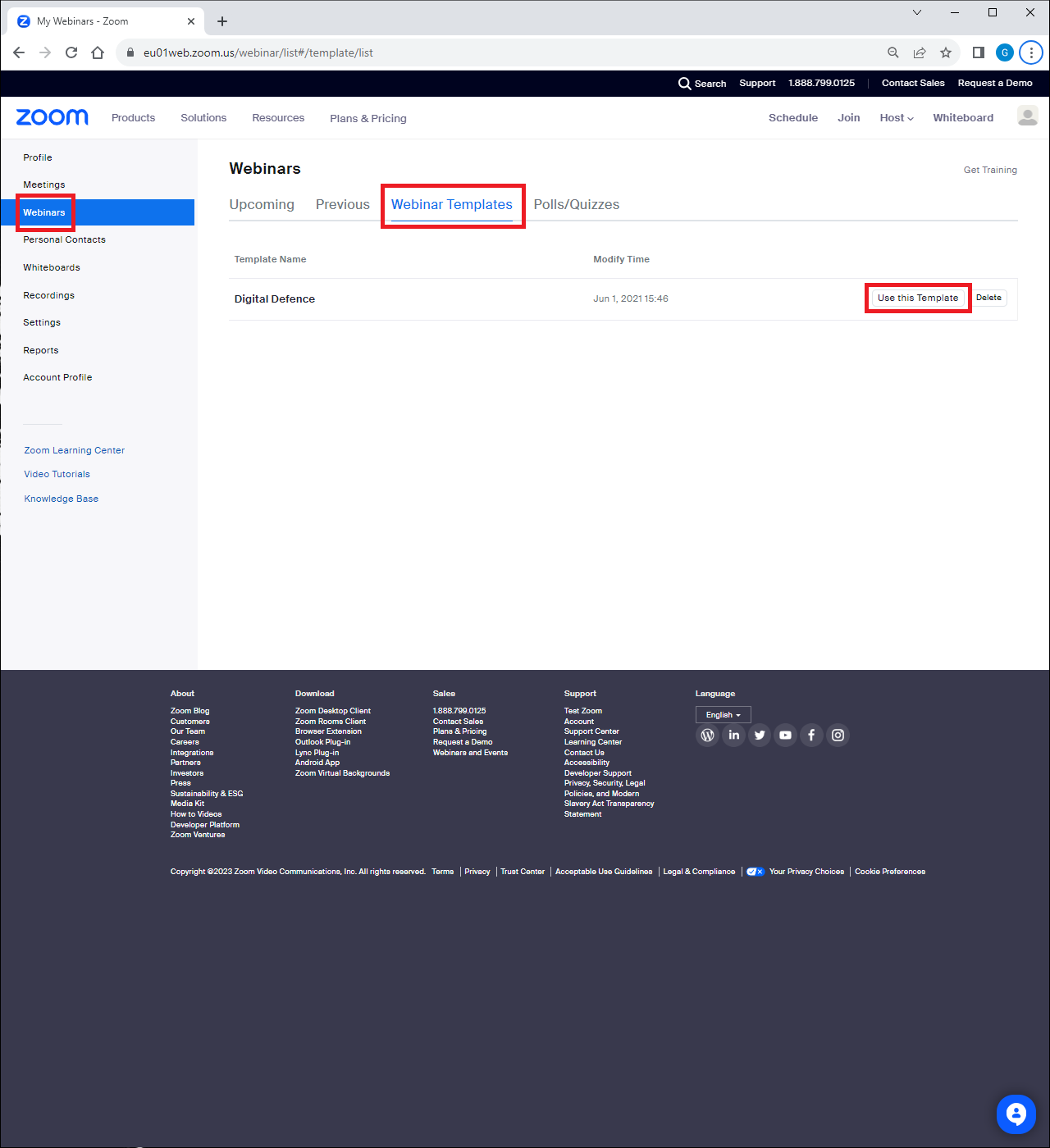The width and height of the screenshot is (1050, 1148).
Task: Open the Instagram social icon
Action: tap(838, 735)
